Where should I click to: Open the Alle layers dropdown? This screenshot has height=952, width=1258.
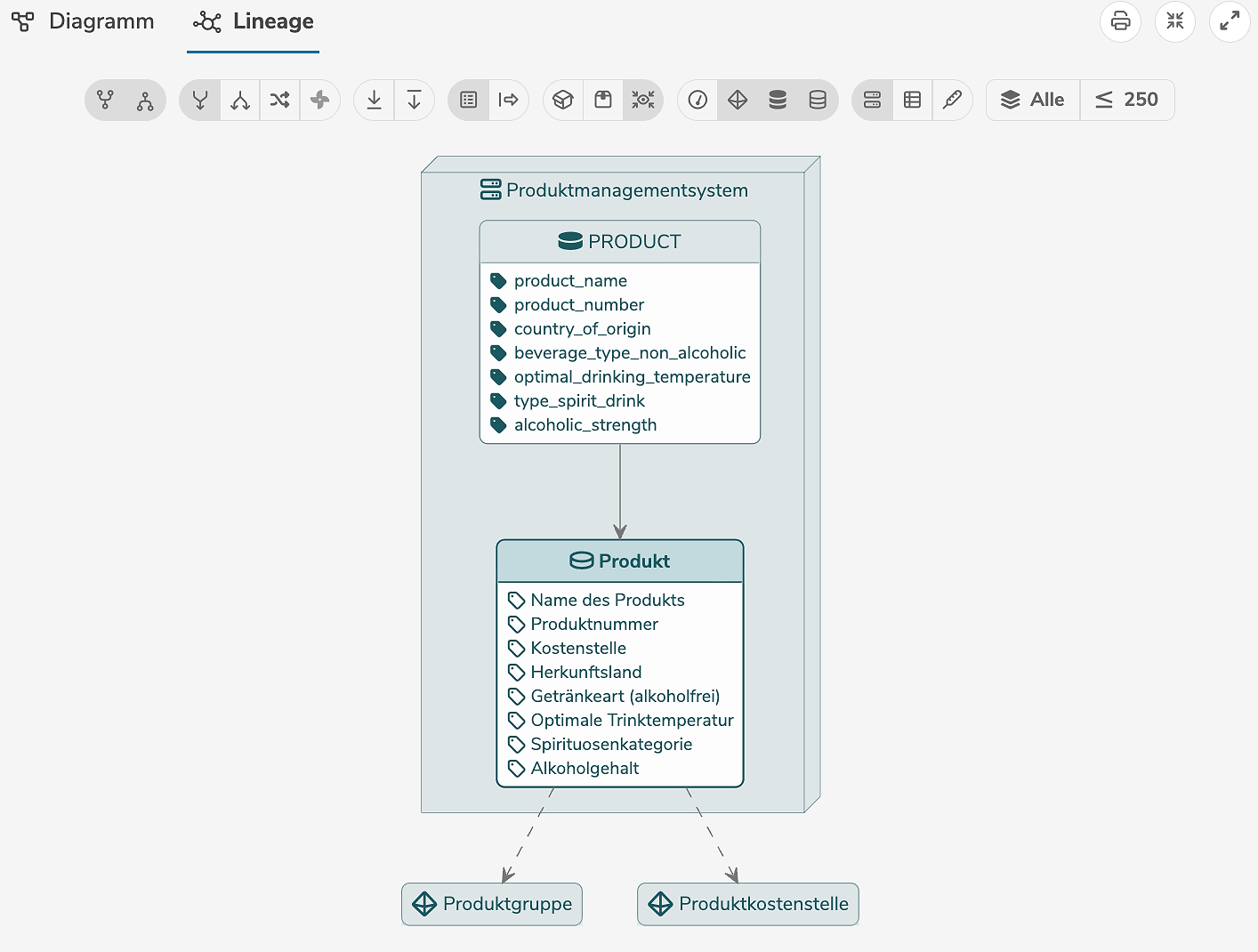pos(1033,100)
